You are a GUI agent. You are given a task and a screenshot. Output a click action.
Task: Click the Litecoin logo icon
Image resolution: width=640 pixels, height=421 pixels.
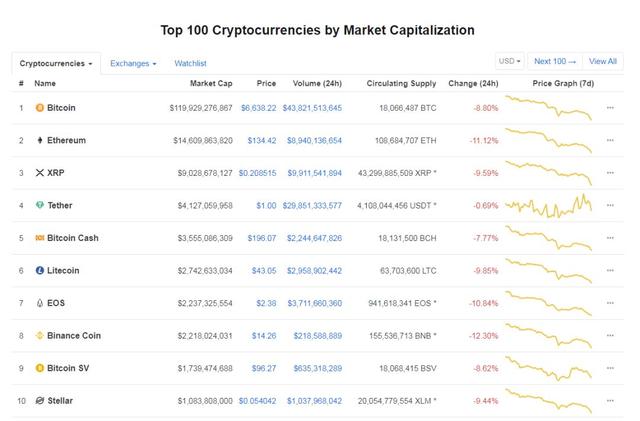pos(40,270)
